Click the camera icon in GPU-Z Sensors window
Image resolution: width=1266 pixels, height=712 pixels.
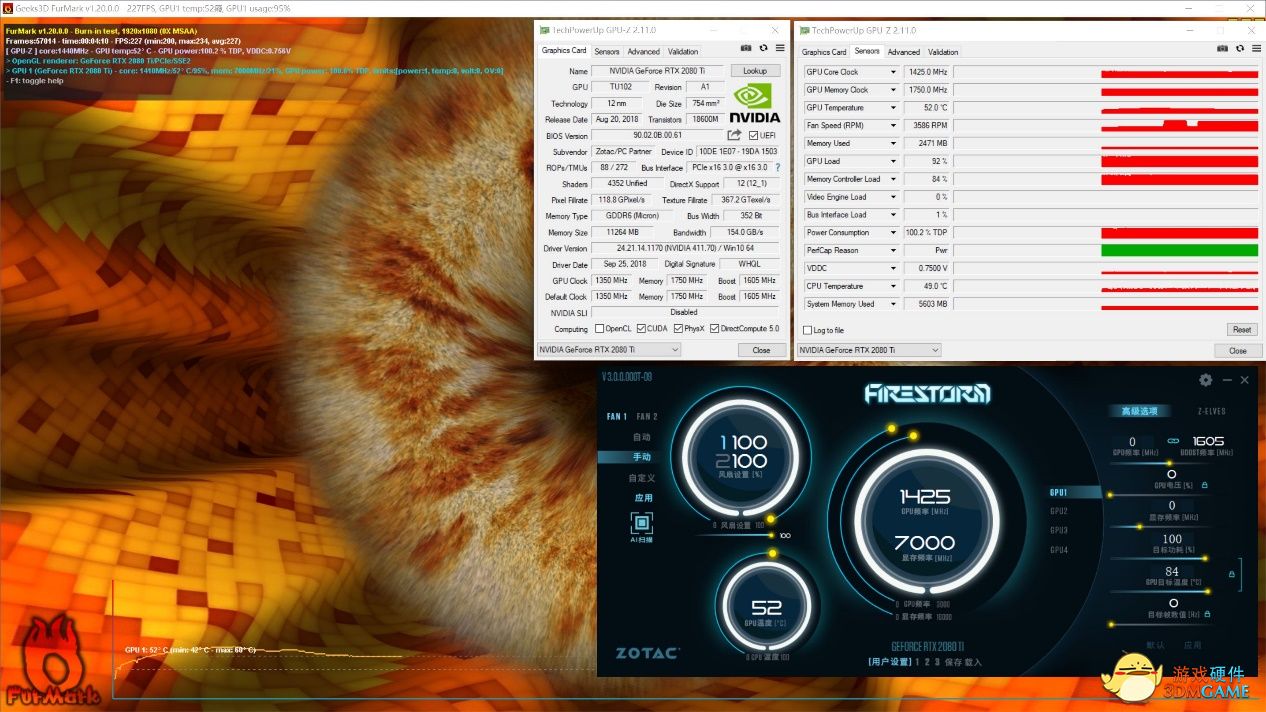tap(1220, 48)
